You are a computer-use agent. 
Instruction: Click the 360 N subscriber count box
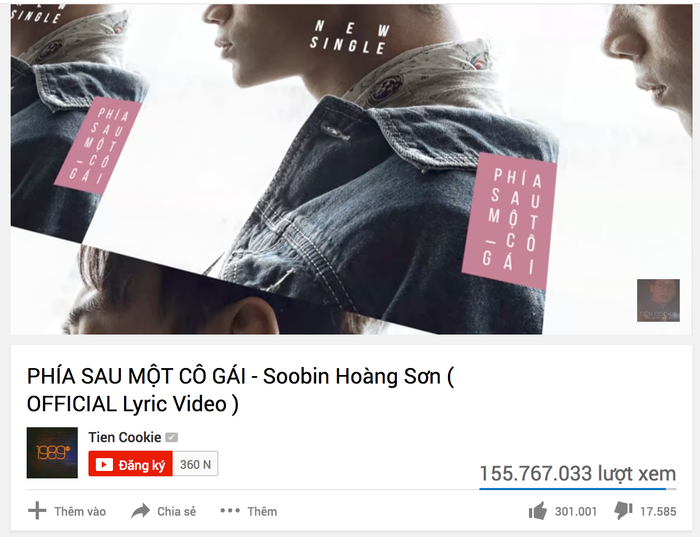(x=196, y=464)
